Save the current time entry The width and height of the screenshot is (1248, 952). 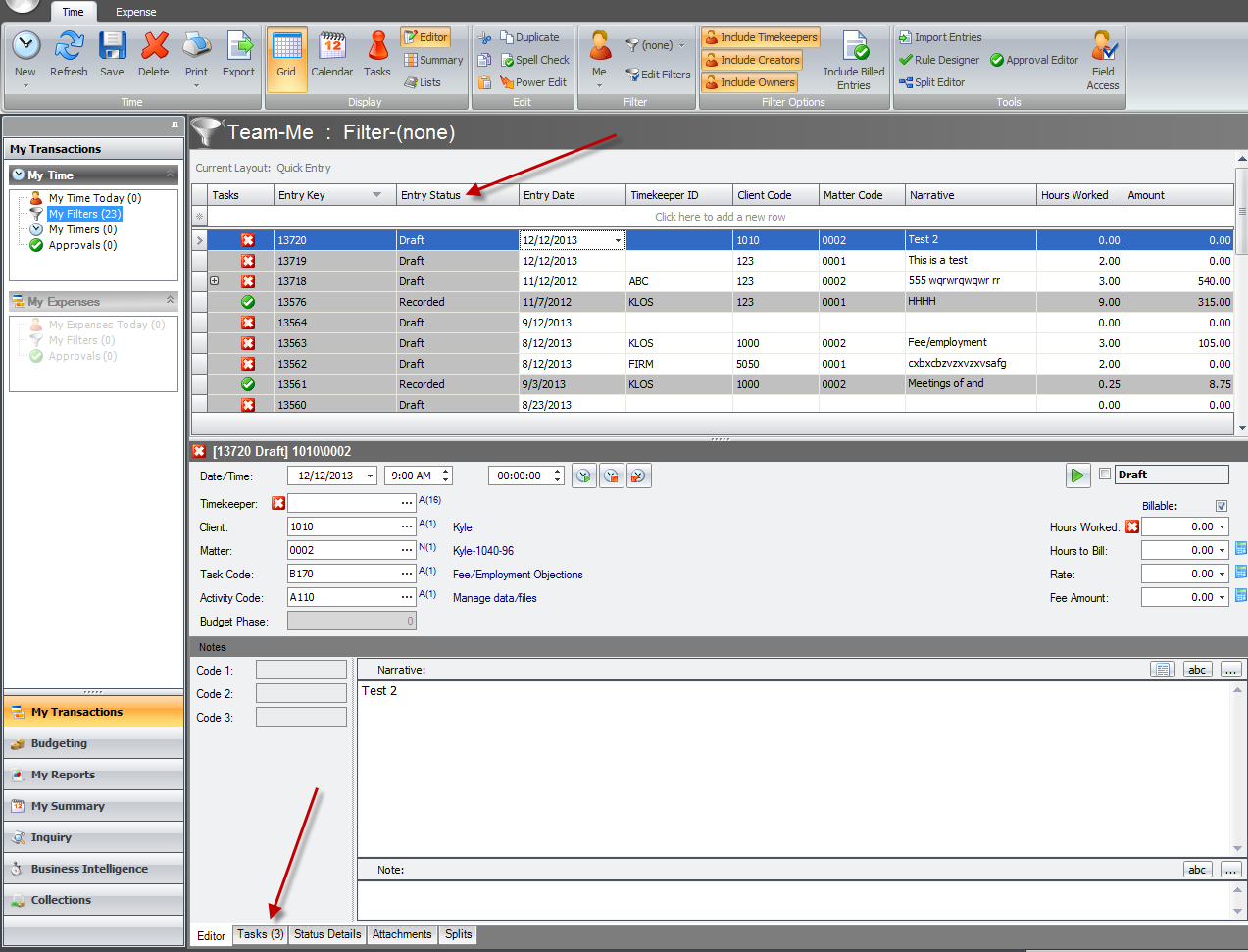[x=112, y=56]
